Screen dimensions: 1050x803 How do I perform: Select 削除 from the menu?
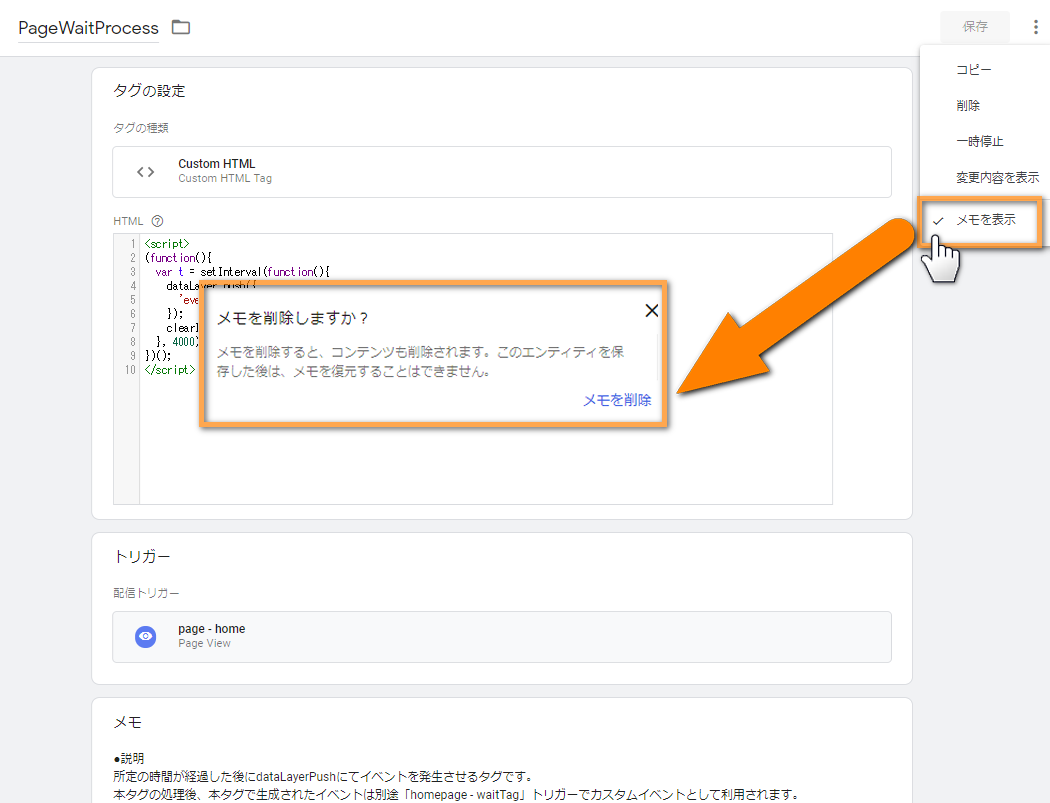tap(968, 106)
